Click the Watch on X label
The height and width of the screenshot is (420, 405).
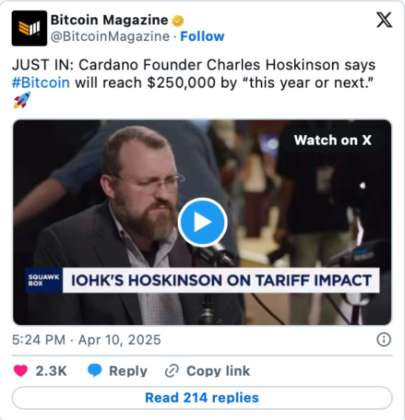click(333, 140)
